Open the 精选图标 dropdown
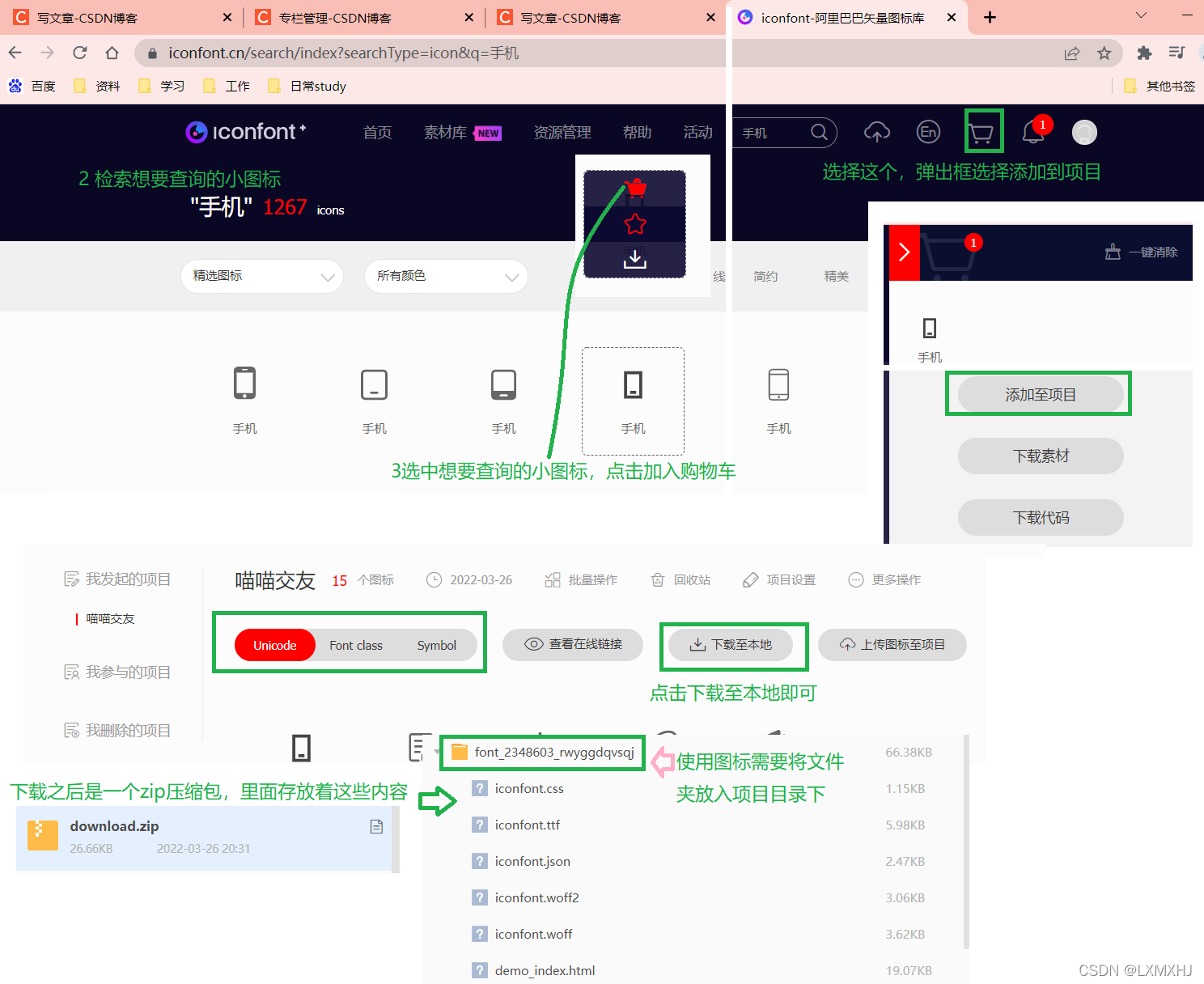Image resolution: width=1204 pixels, height=984 pixels. [x=262, y=276]
